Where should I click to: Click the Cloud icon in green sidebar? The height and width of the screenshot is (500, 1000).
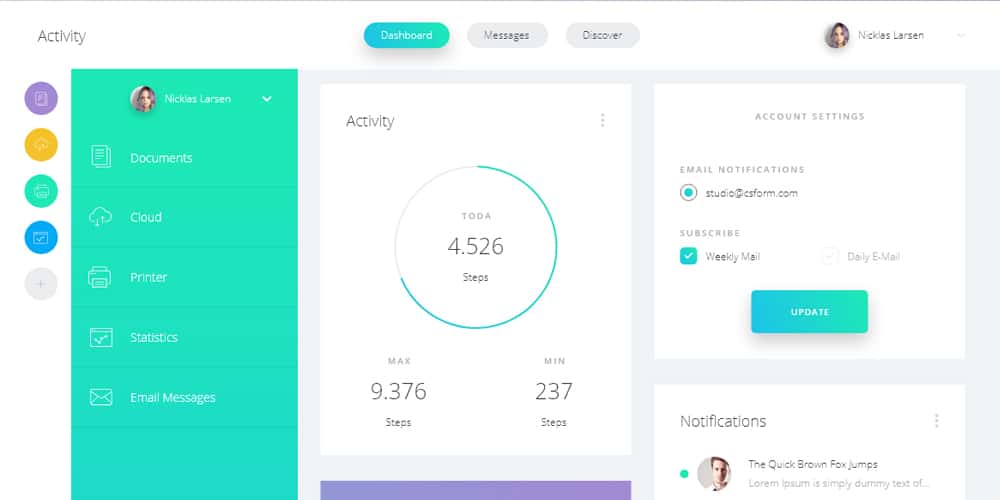pos(100,217)
